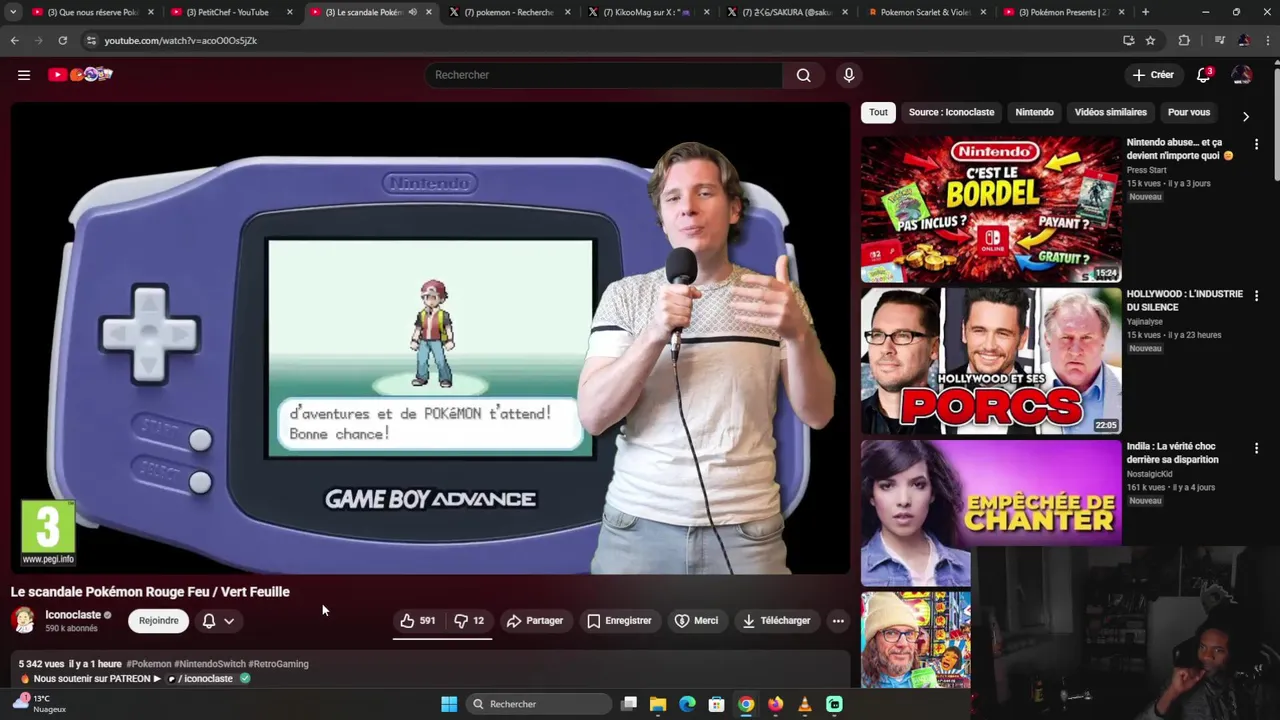1280x720 pixels.
Task: Go to the YouTube home logo
Action: [80, 75]
